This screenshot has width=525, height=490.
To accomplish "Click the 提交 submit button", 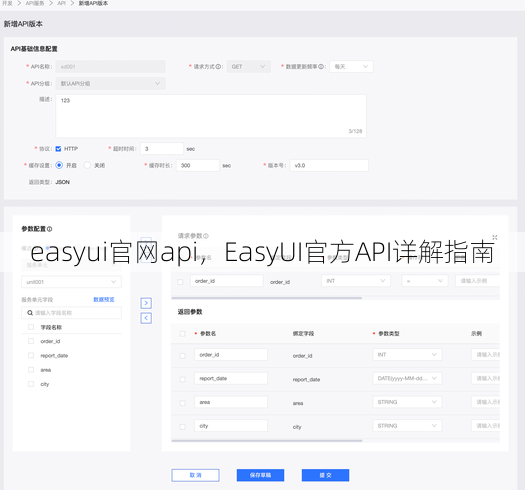I will (x=325, y=475).
